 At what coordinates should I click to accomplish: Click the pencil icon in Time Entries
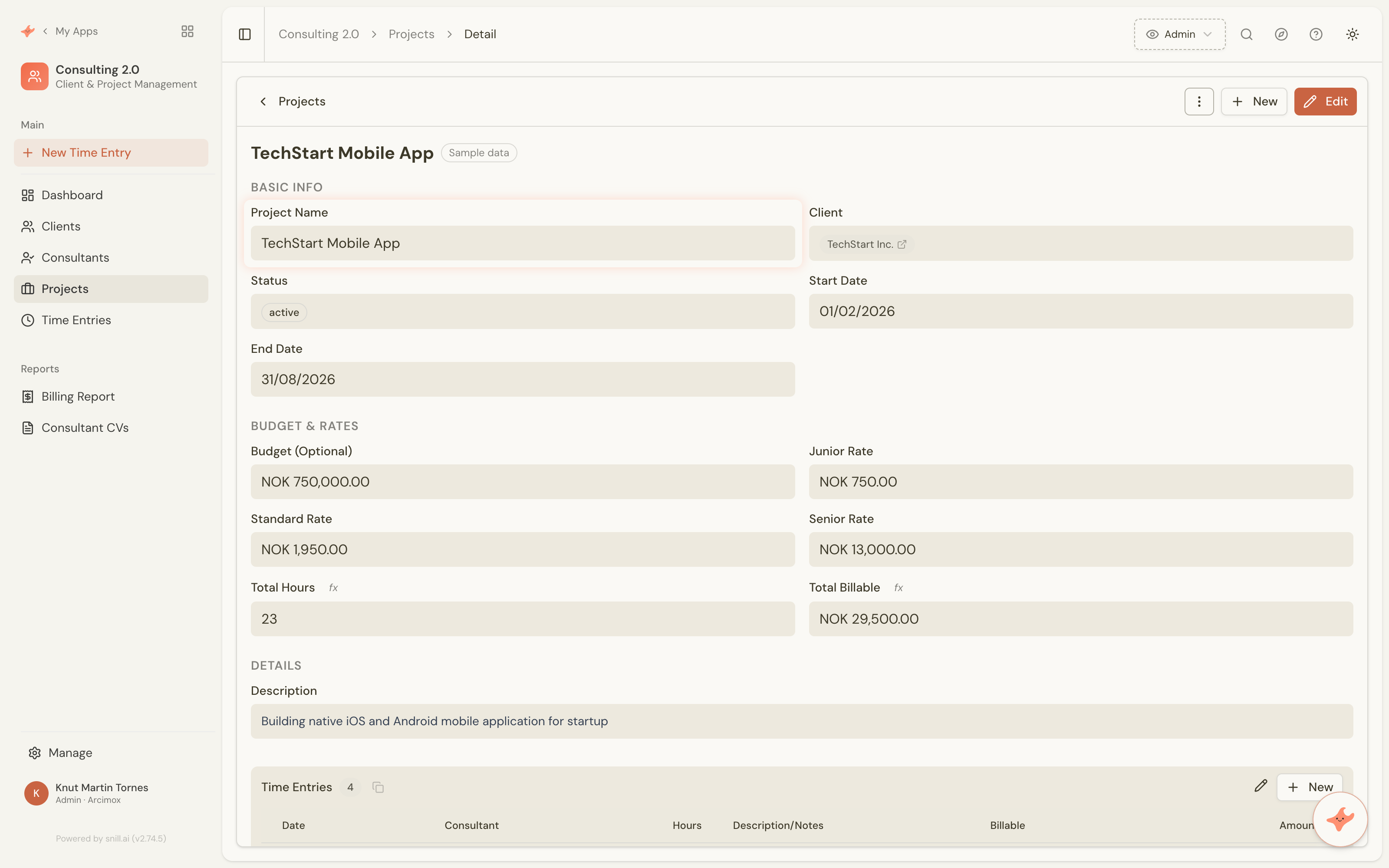click(x=1261, y=786)
